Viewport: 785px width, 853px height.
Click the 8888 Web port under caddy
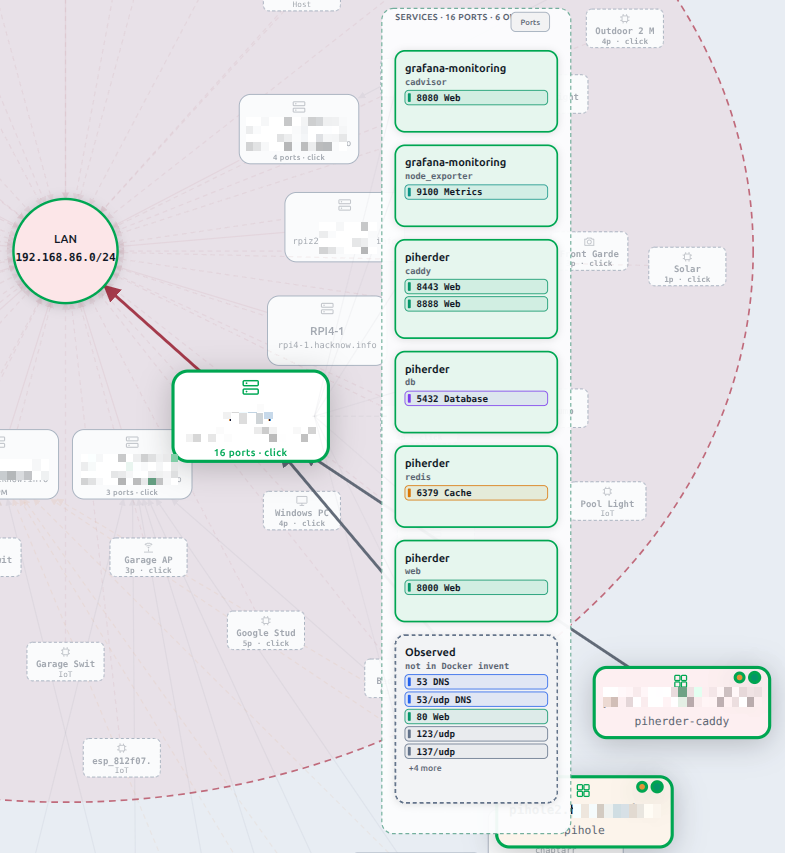click(476, 304)
